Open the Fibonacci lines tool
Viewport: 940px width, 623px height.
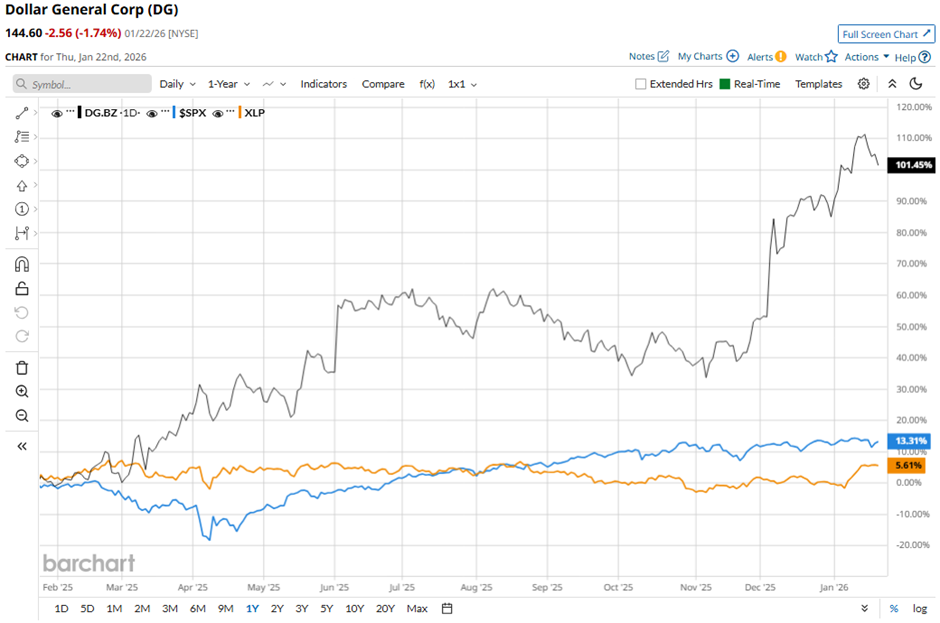tap(22, 137)
